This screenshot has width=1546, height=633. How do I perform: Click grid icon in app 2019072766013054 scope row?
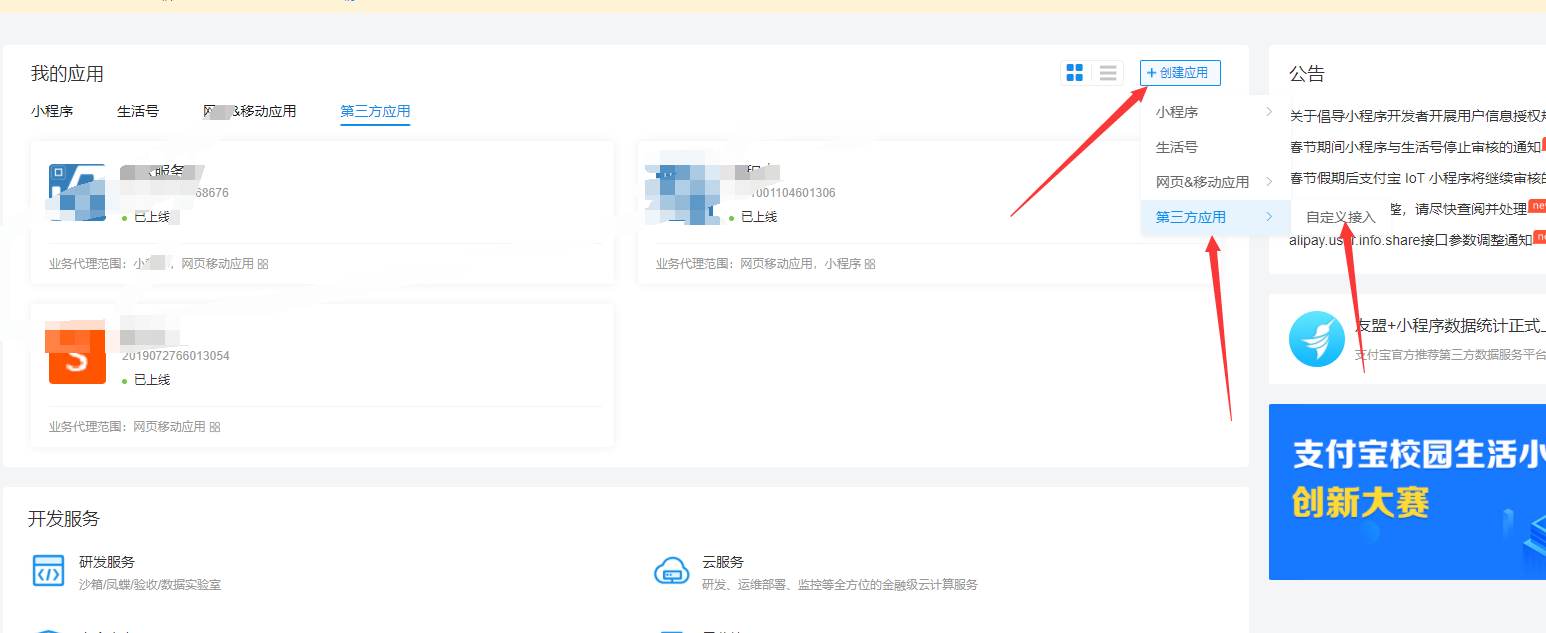[215, 427]
